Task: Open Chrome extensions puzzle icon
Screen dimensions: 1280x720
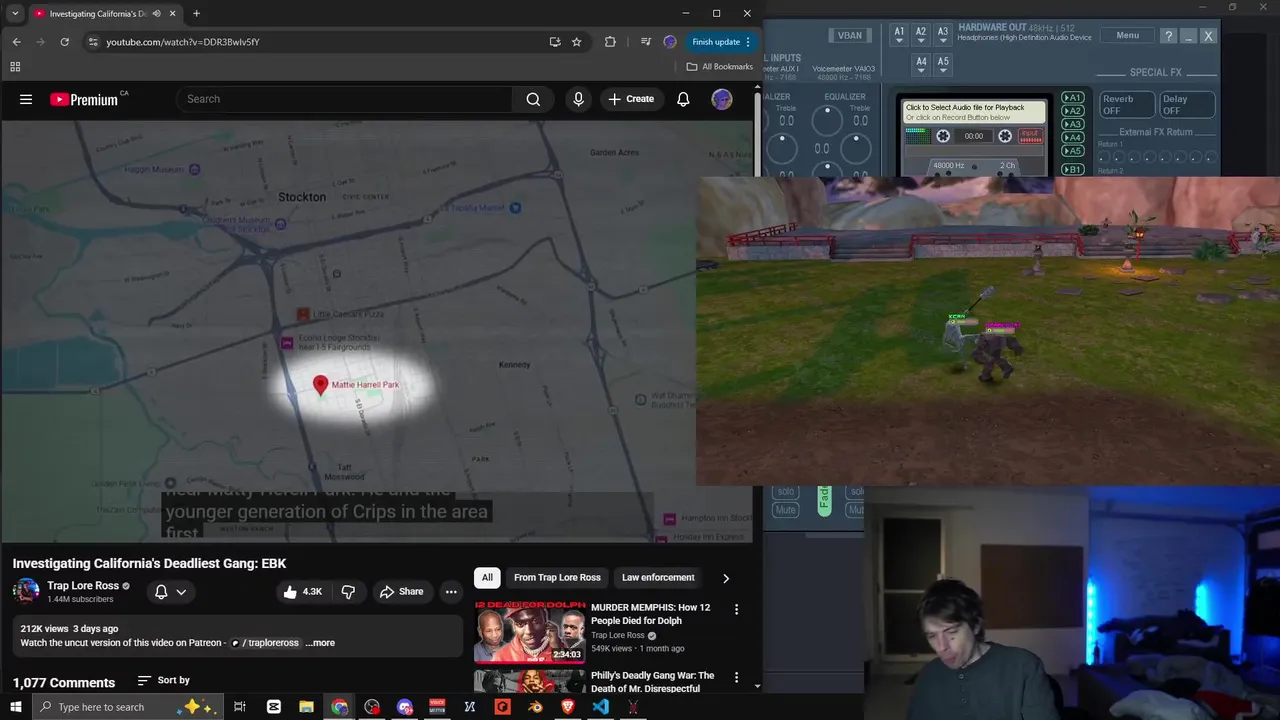Action: click(610, 42)
